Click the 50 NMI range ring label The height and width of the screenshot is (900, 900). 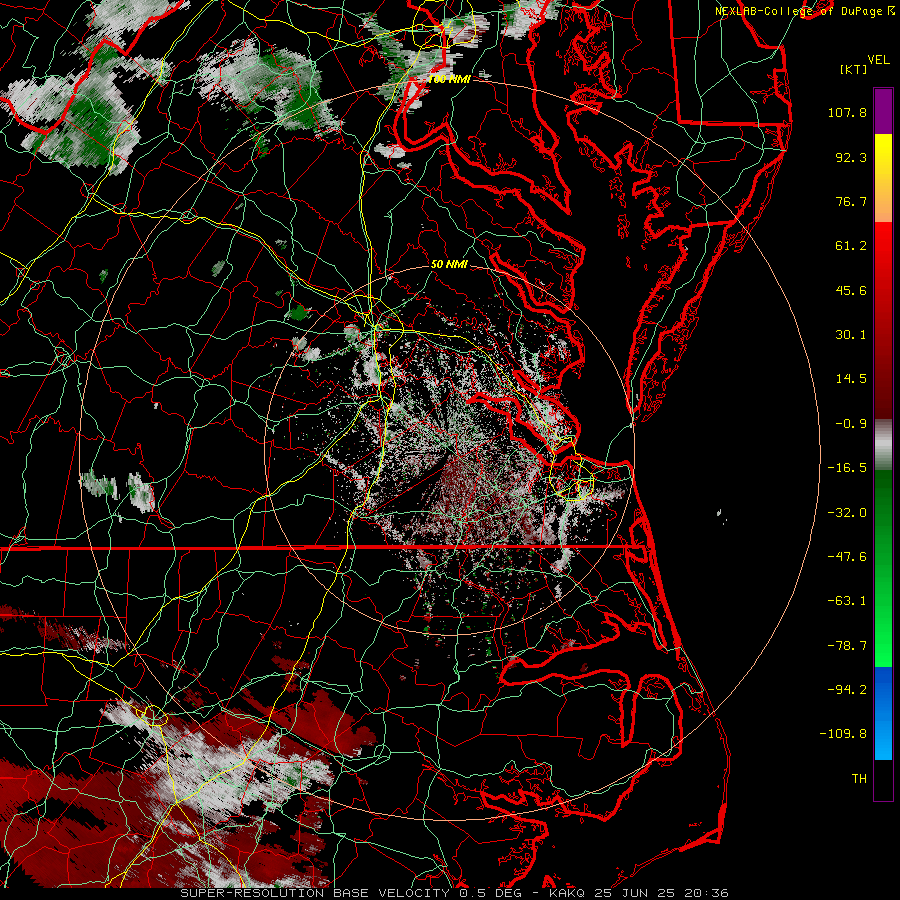(x=449, y=265)
